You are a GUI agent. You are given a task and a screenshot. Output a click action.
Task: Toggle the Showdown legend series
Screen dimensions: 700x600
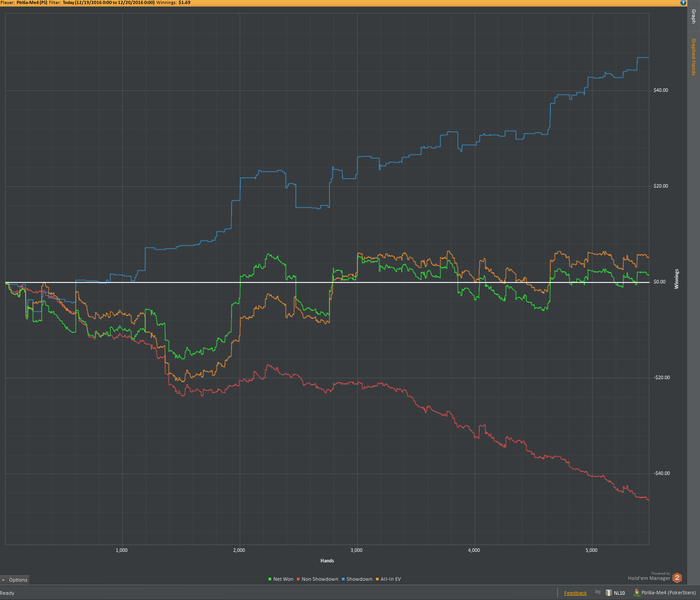point(357,579)
